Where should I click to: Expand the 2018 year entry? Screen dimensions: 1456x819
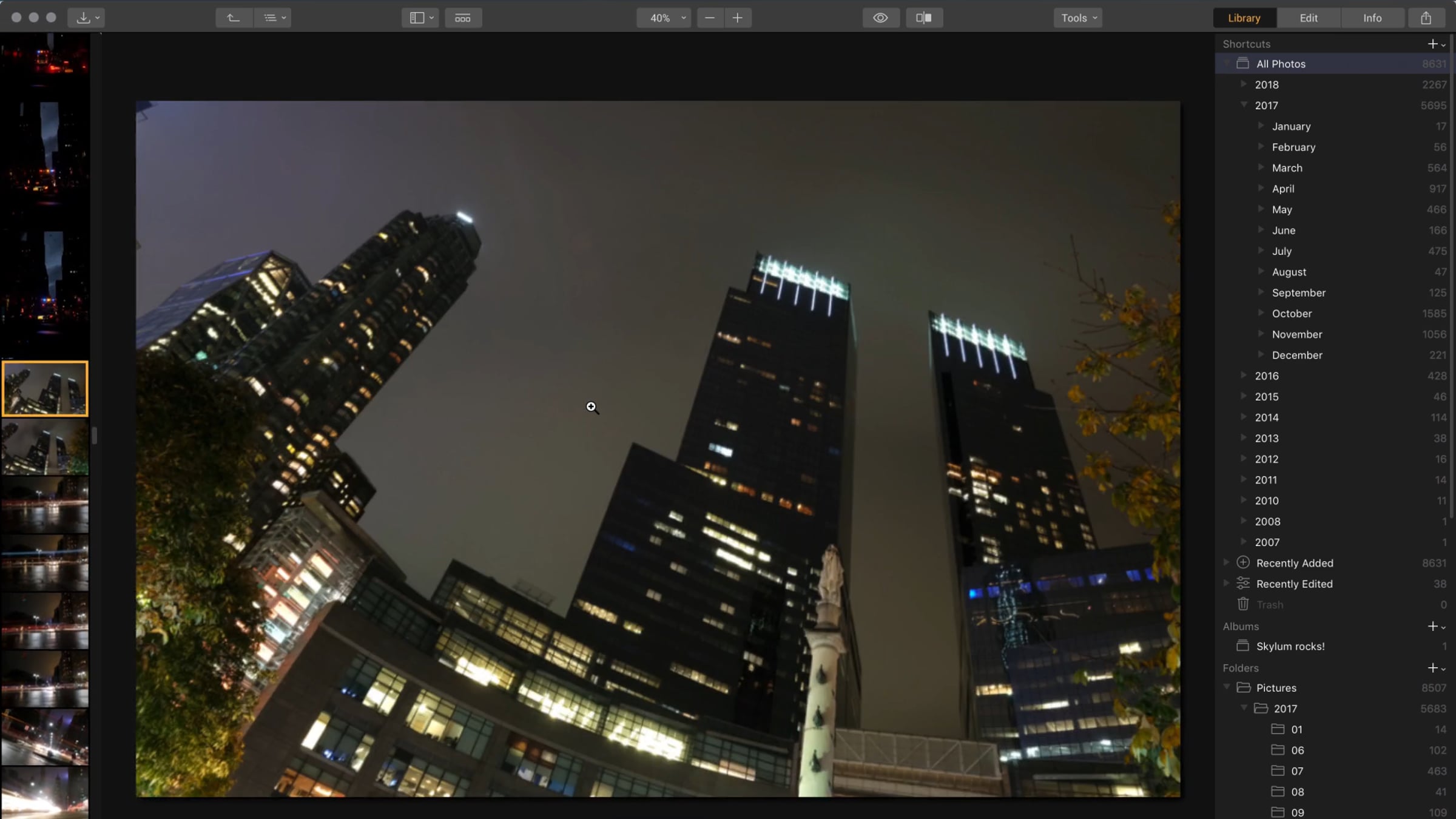point(1244,84)
